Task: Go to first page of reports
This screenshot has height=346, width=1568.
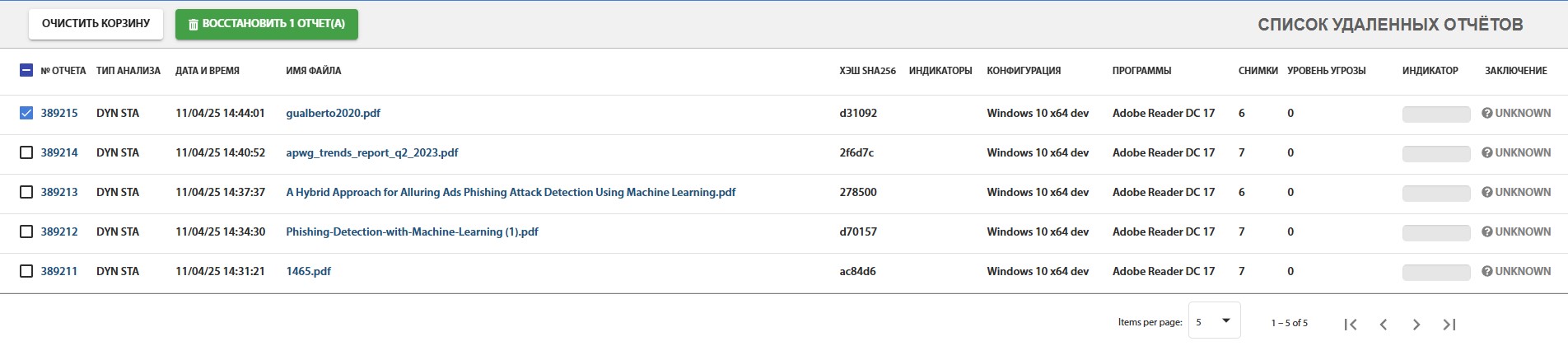Action: point(1351,325)
